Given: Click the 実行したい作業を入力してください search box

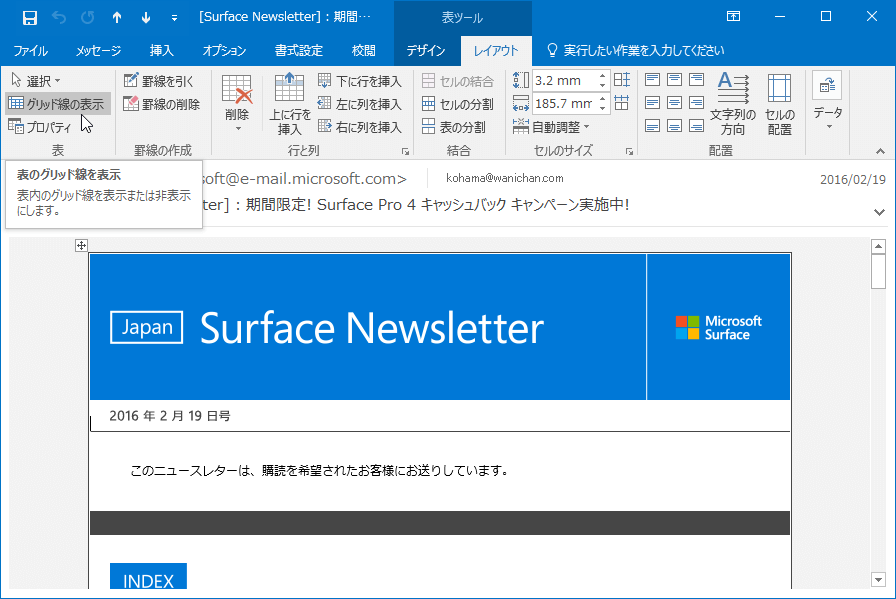Looking at the screenshot, I should pyautogui.click(x=635, y=51).
